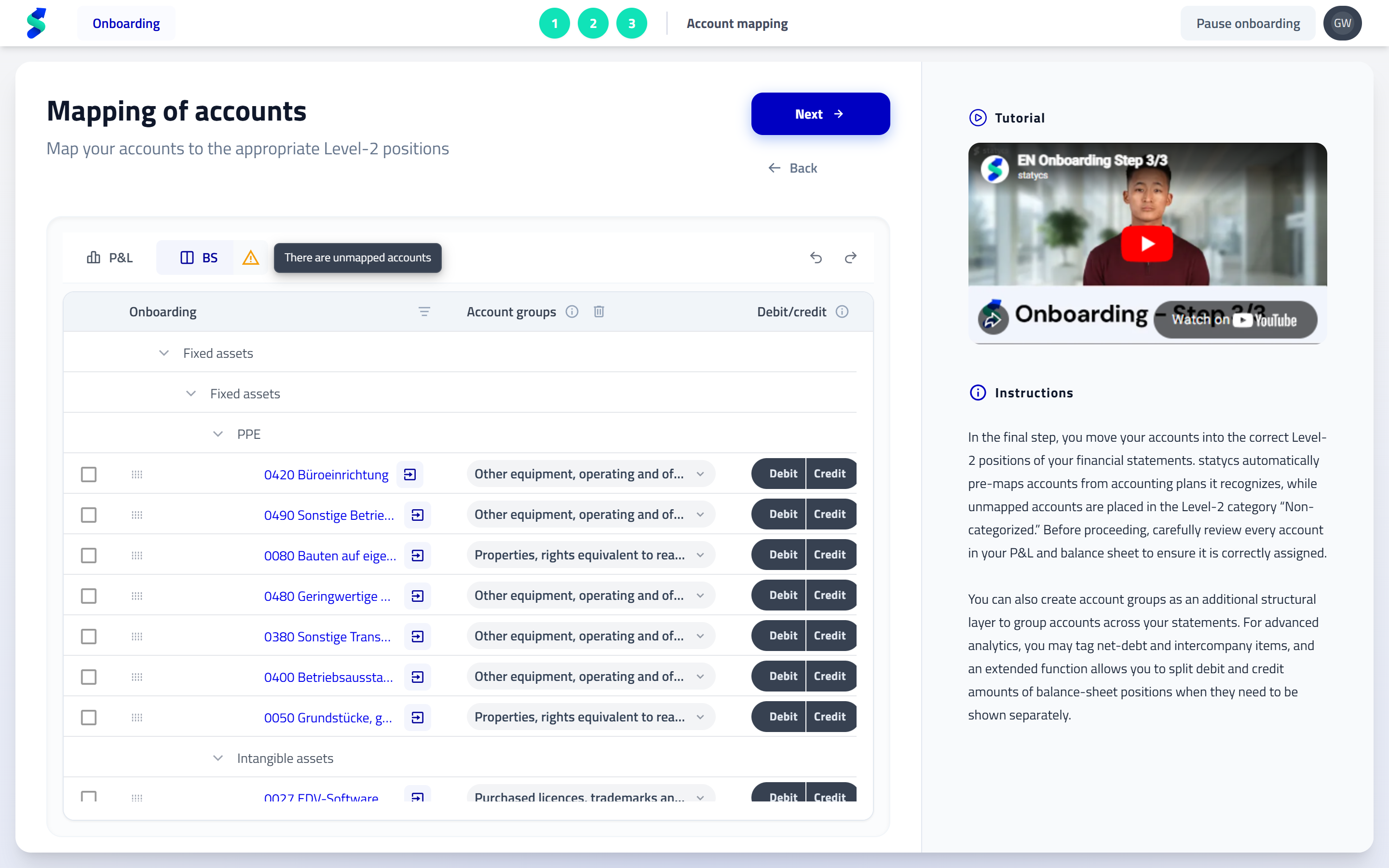Check the box for 0420 Büroeinrichtung
Image resolution: width=1389 pixels, height=868 pixels.
coord(88,474)
